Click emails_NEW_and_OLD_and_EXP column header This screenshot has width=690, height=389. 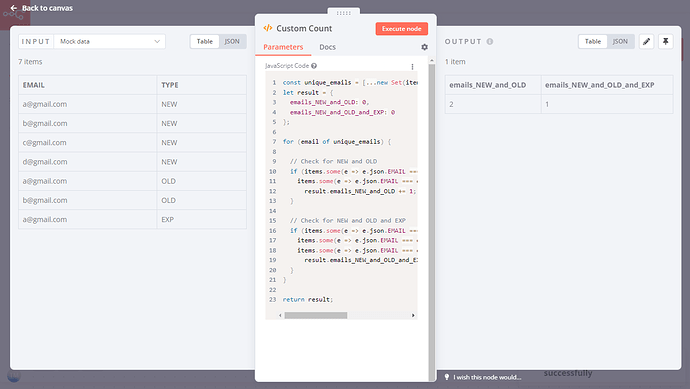coord(607,85)
